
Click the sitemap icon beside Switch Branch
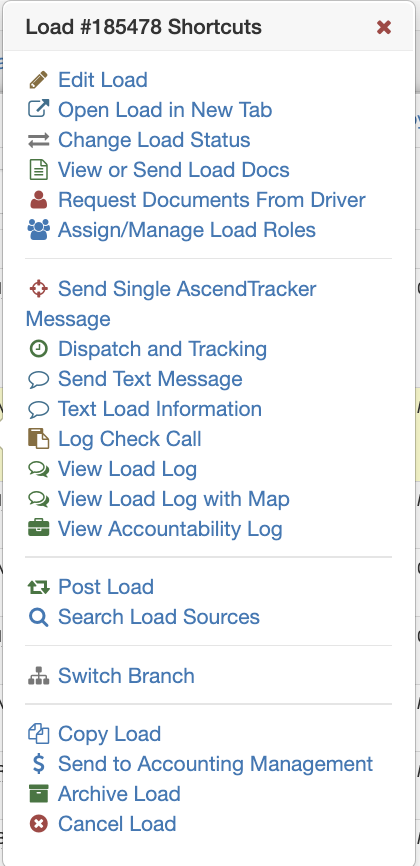click(x=38, y=676)
